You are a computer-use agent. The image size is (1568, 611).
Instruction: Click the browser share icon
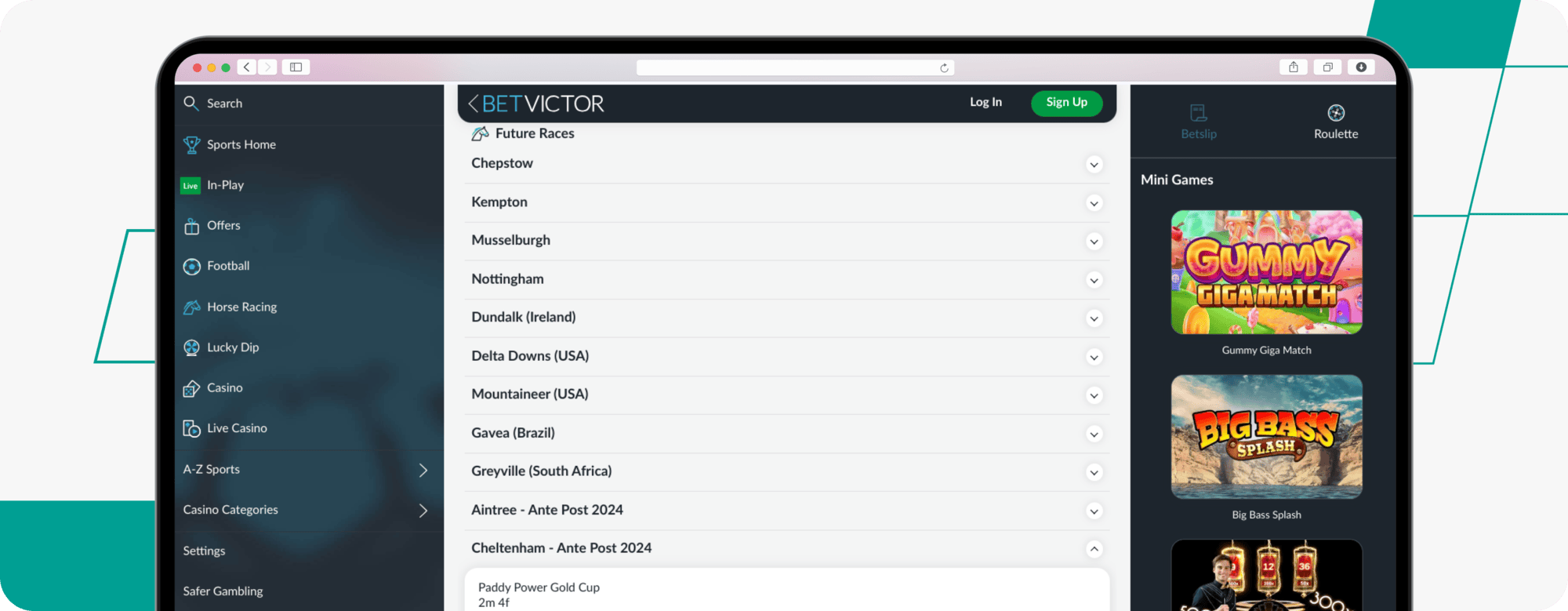pos(1294,67)
